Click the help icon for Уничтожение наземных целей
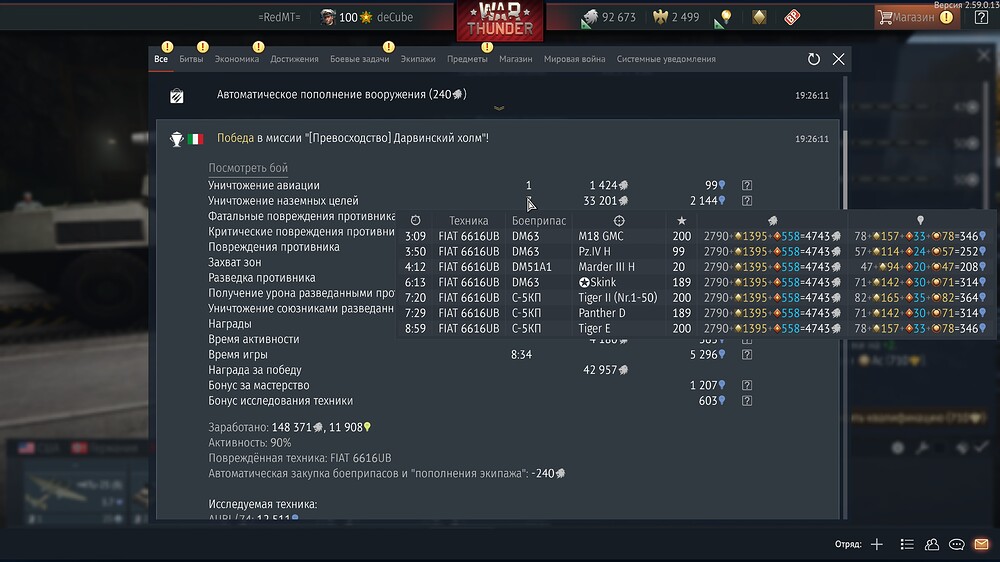Viewport: 1000px width, 562px height. click(x=747, y=200)
